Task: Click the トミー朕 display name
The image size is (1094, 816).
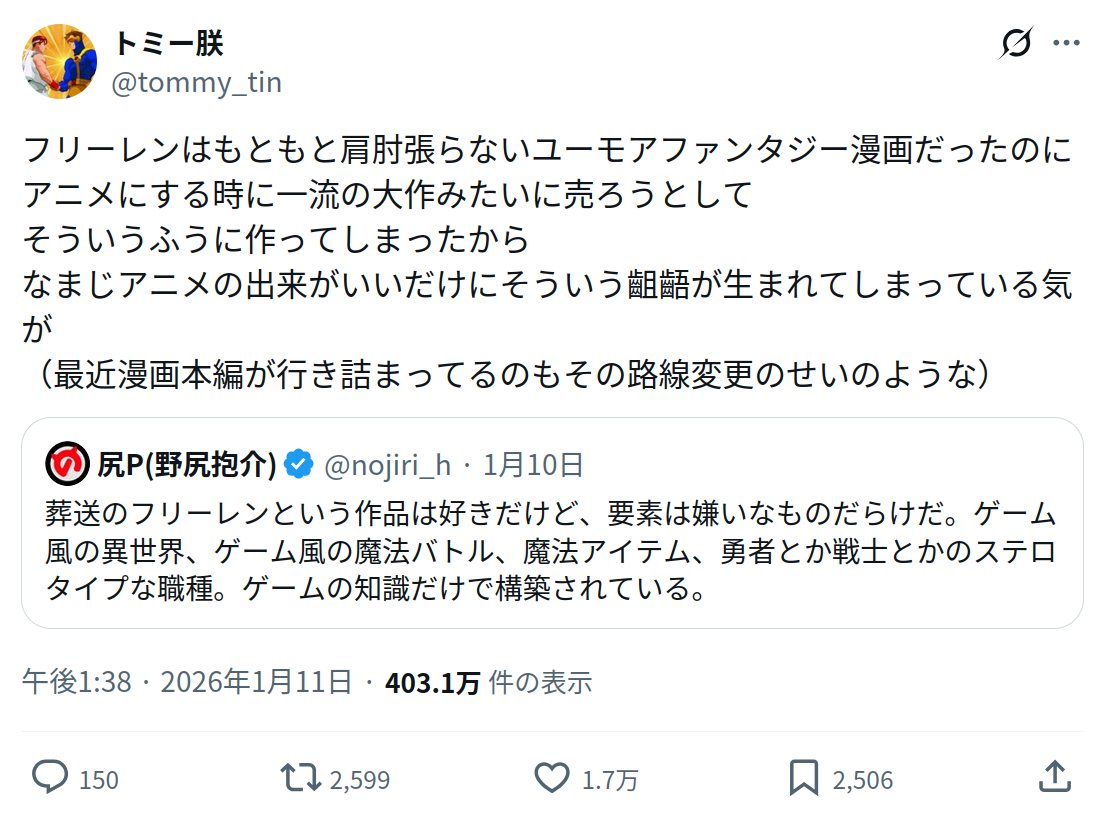Action: point(168,43)
